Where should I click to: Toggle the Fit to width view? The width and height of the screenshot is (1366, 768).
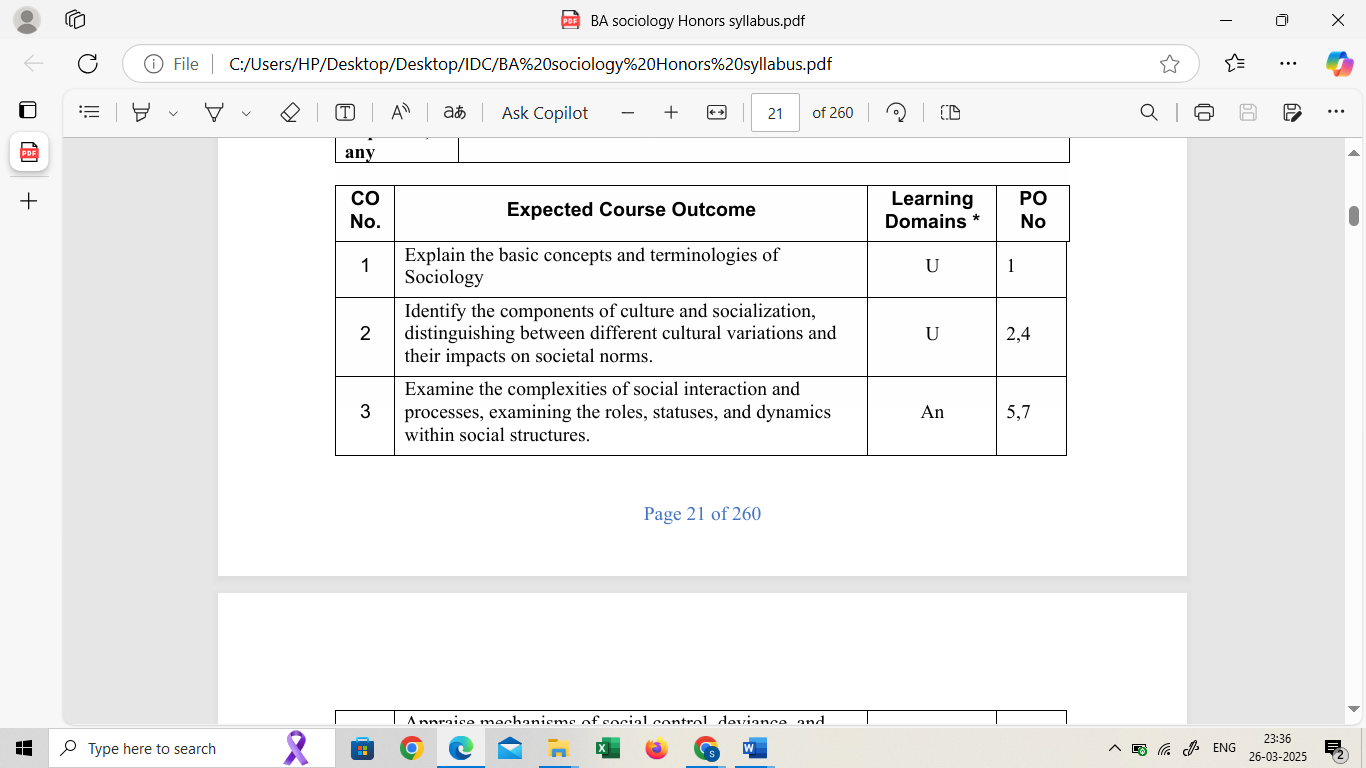(716, 113)
